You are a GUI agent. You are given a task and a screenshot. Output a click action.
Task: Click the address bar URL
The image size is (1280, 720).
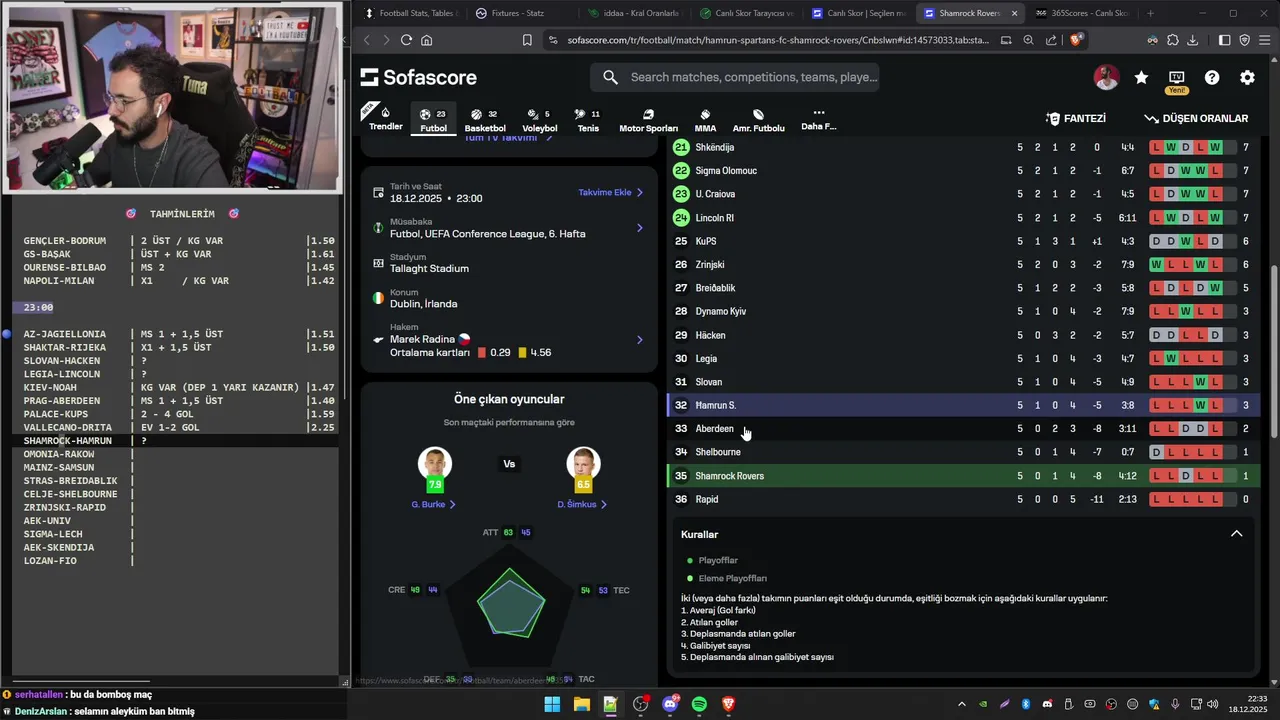(778, 40)
